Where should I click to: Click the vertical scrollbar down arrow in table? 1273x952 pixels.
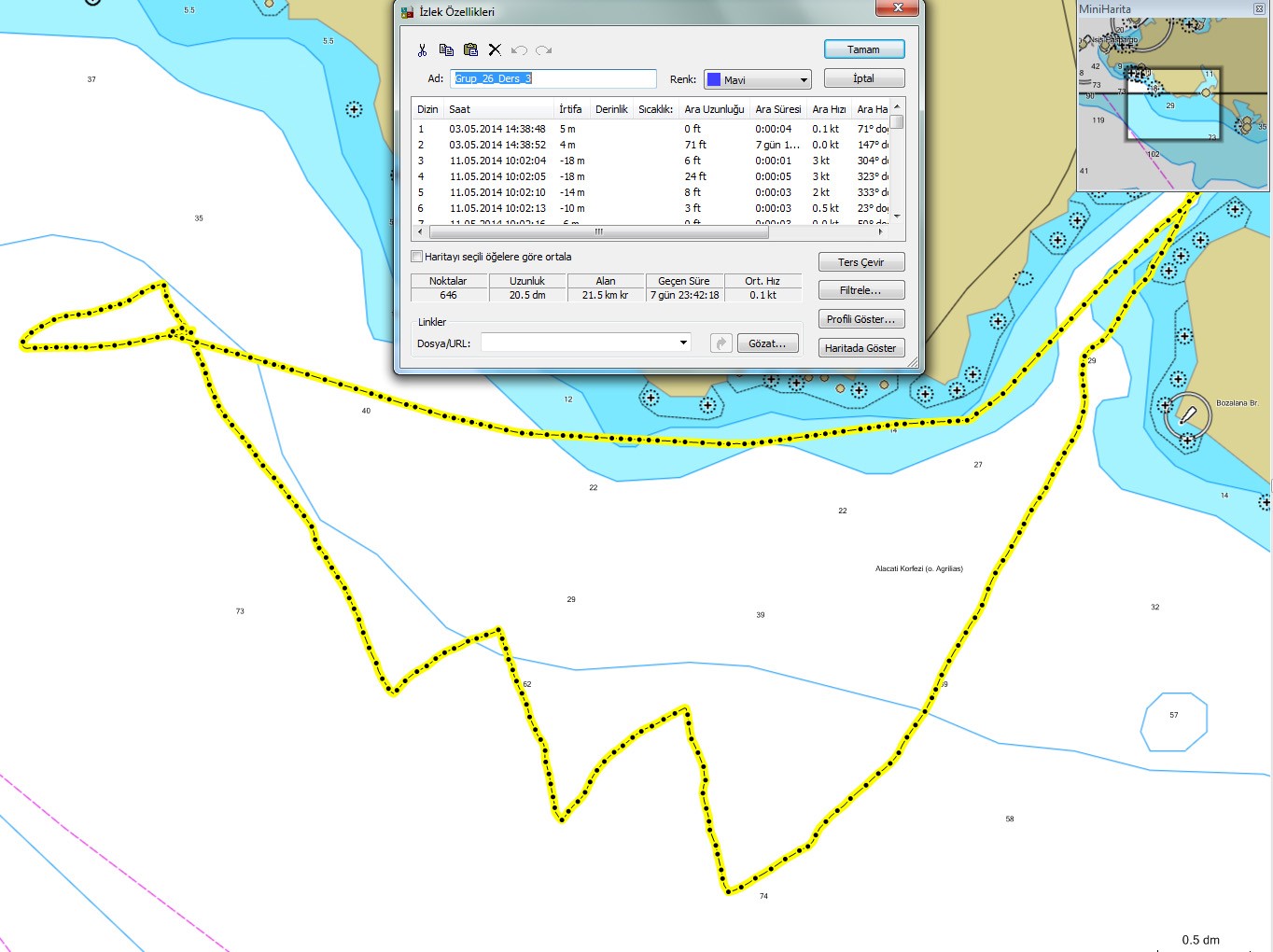tap(897, 216)
